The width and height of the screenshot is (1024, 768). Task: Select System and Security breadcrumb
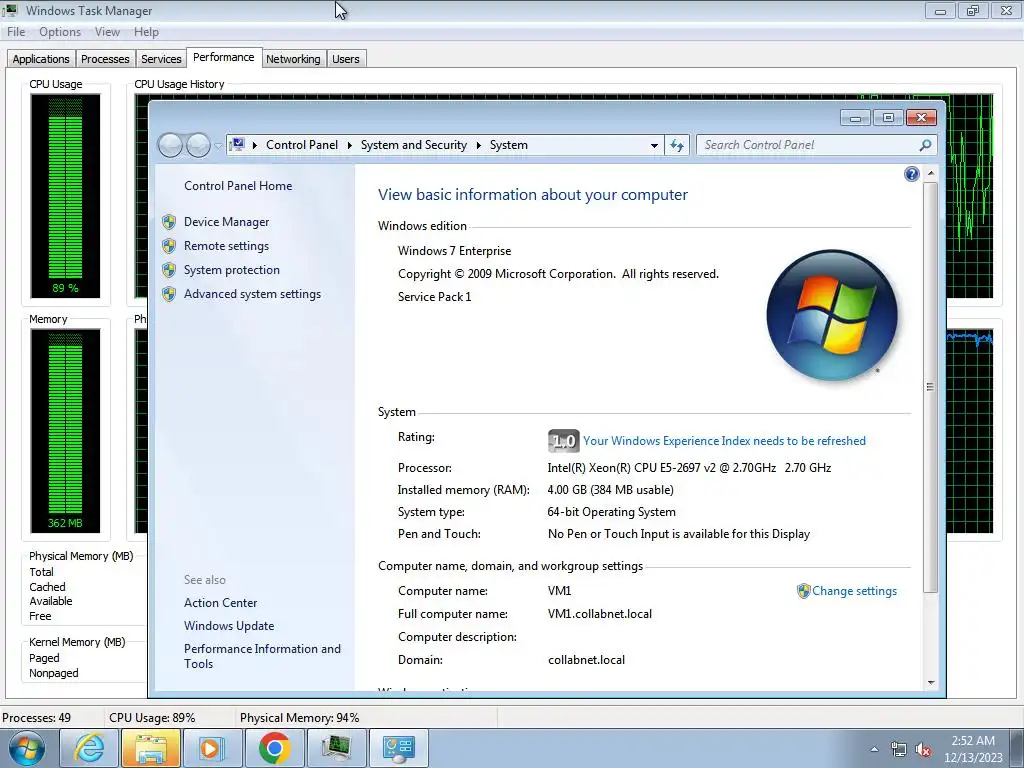pos(413,145)
